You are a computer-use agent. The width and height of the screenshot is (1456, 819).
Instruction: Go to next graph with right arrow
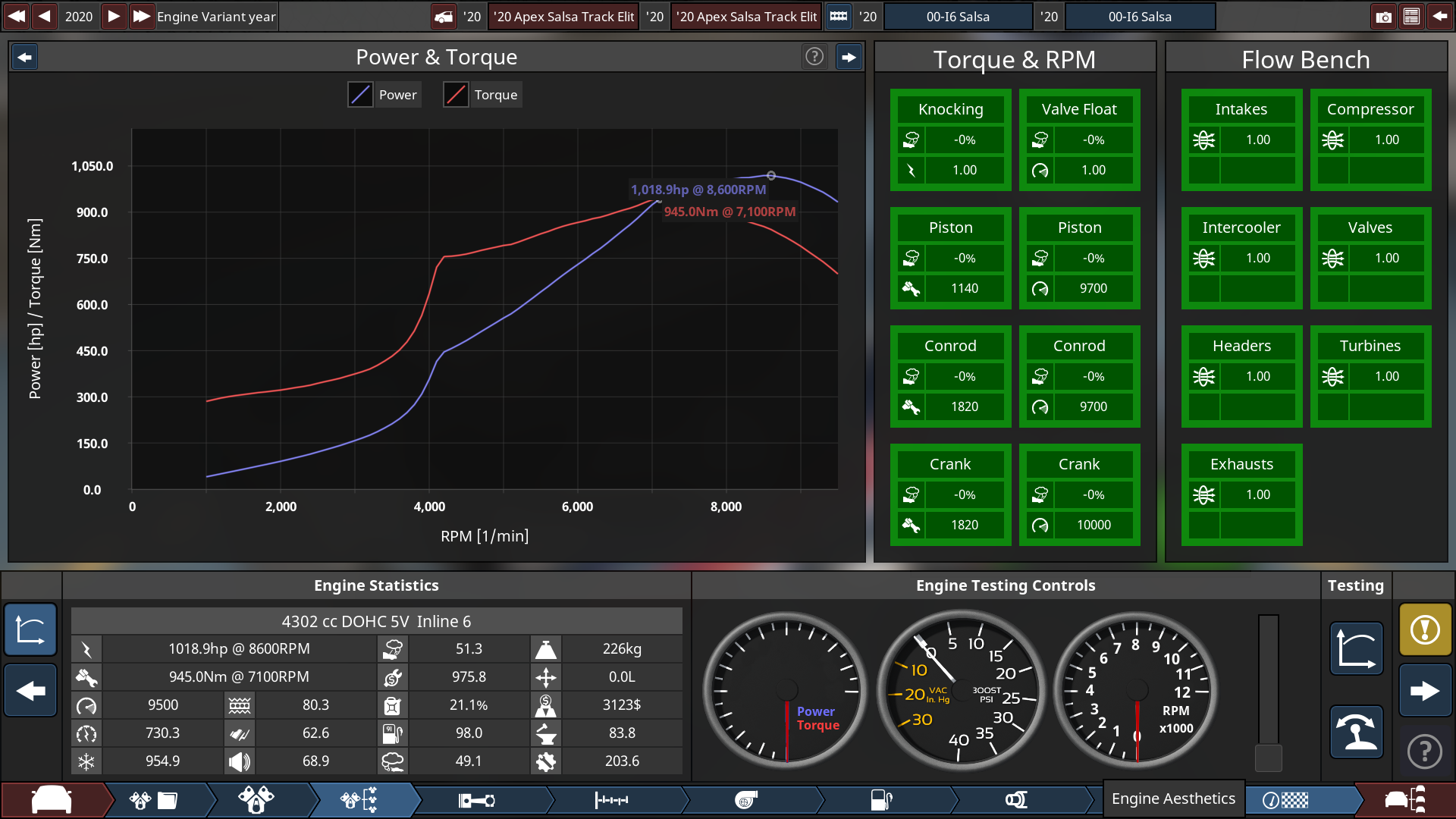tap(849, 57)
